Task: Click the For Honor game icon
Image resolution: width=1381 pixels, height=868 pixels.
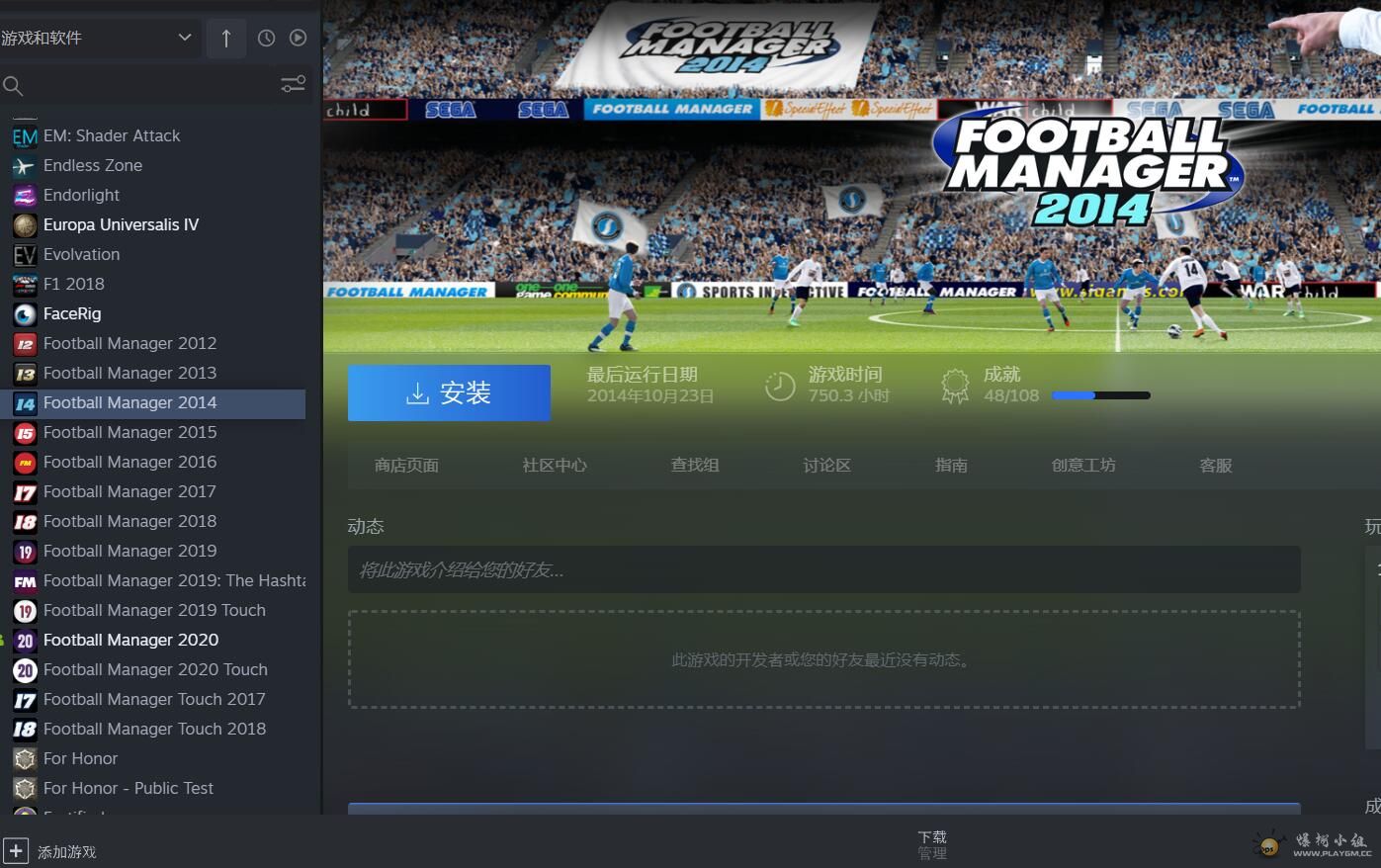Action: click(25, 758)
